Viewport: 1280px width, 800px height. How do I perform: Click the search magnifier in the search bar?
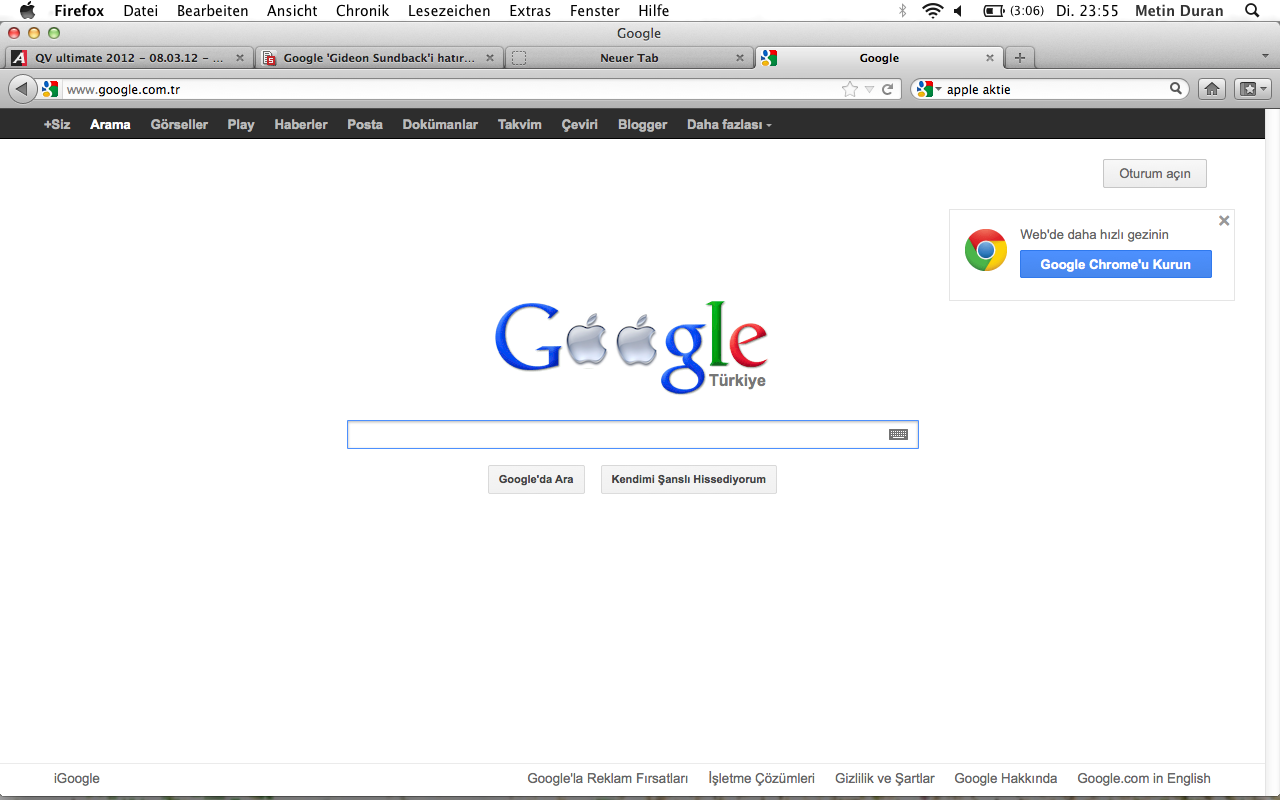coord(1176,89)
